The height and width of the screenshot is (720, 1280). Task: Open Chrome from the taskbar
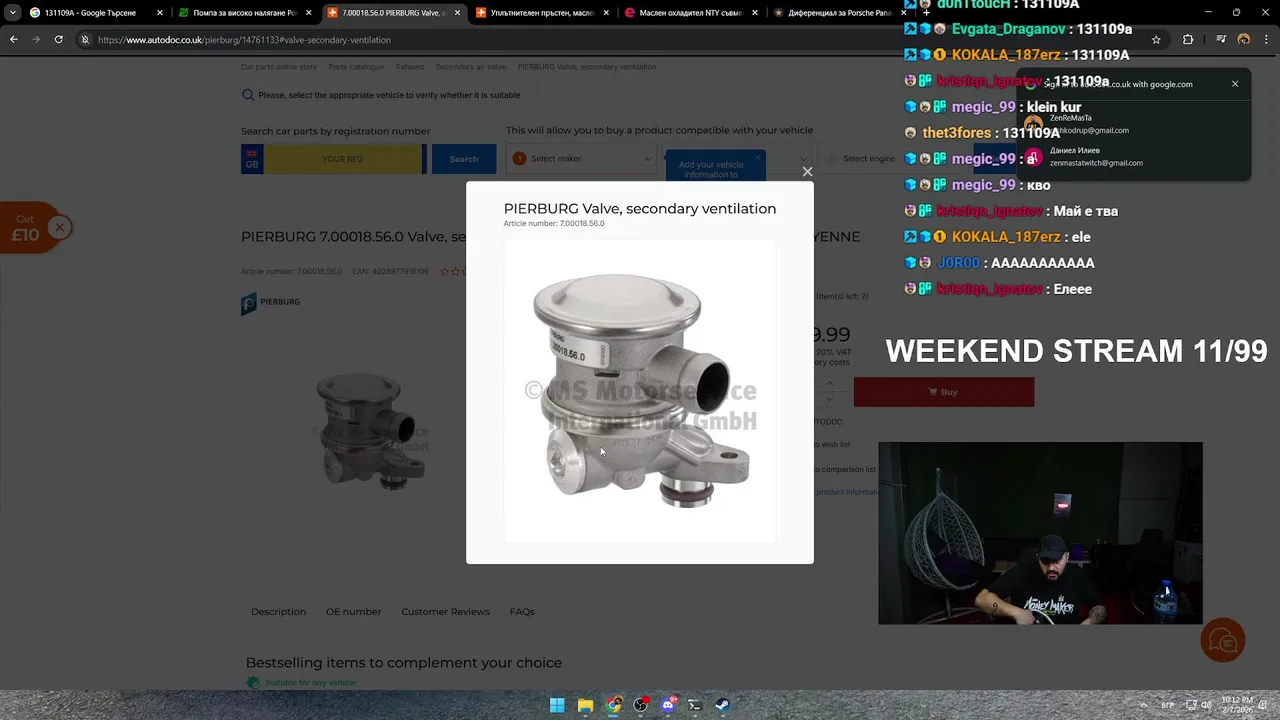pos(613,705)
